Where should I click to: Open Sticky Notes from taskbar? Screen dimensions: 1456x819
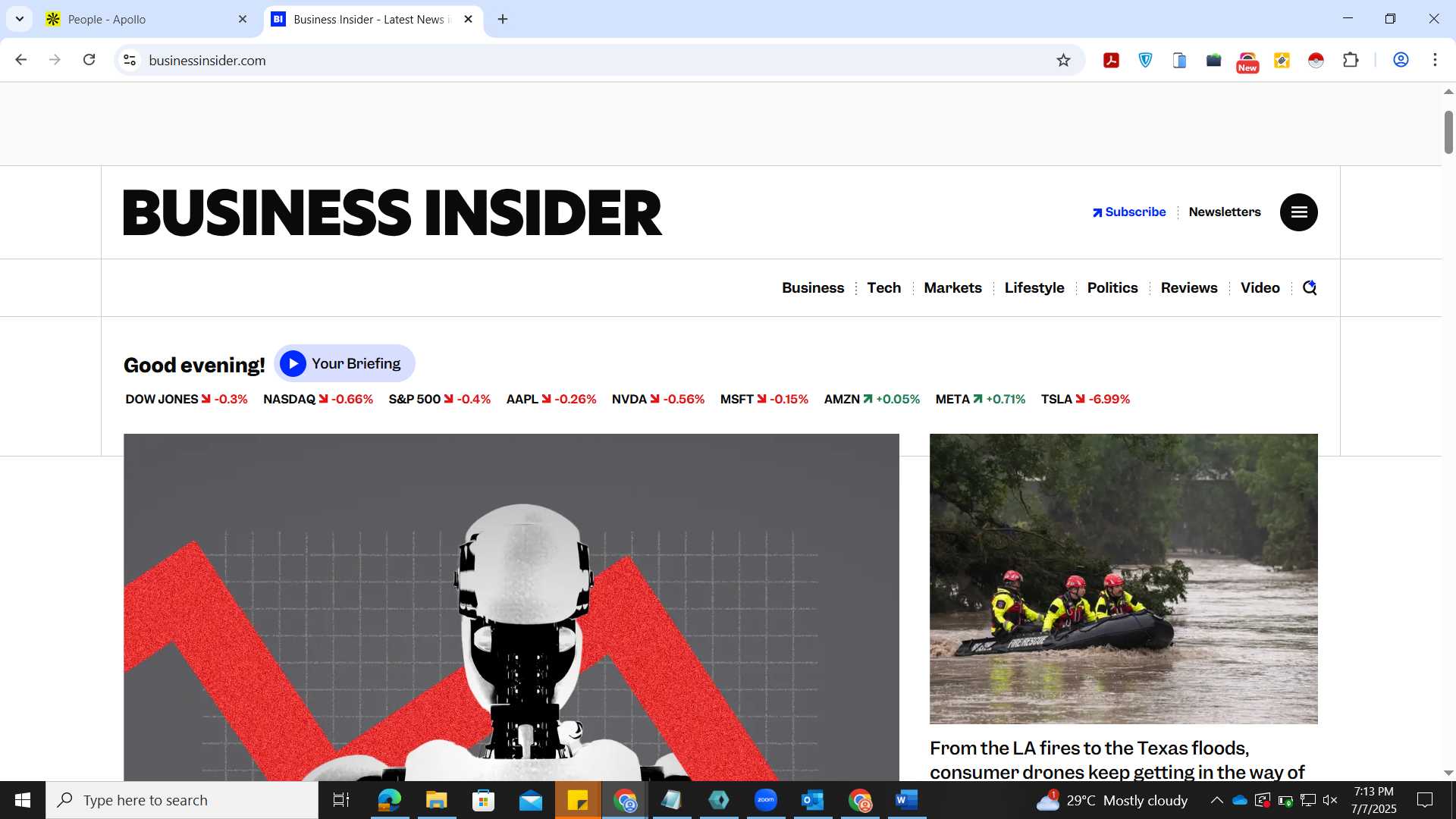[x=578, y=800]
